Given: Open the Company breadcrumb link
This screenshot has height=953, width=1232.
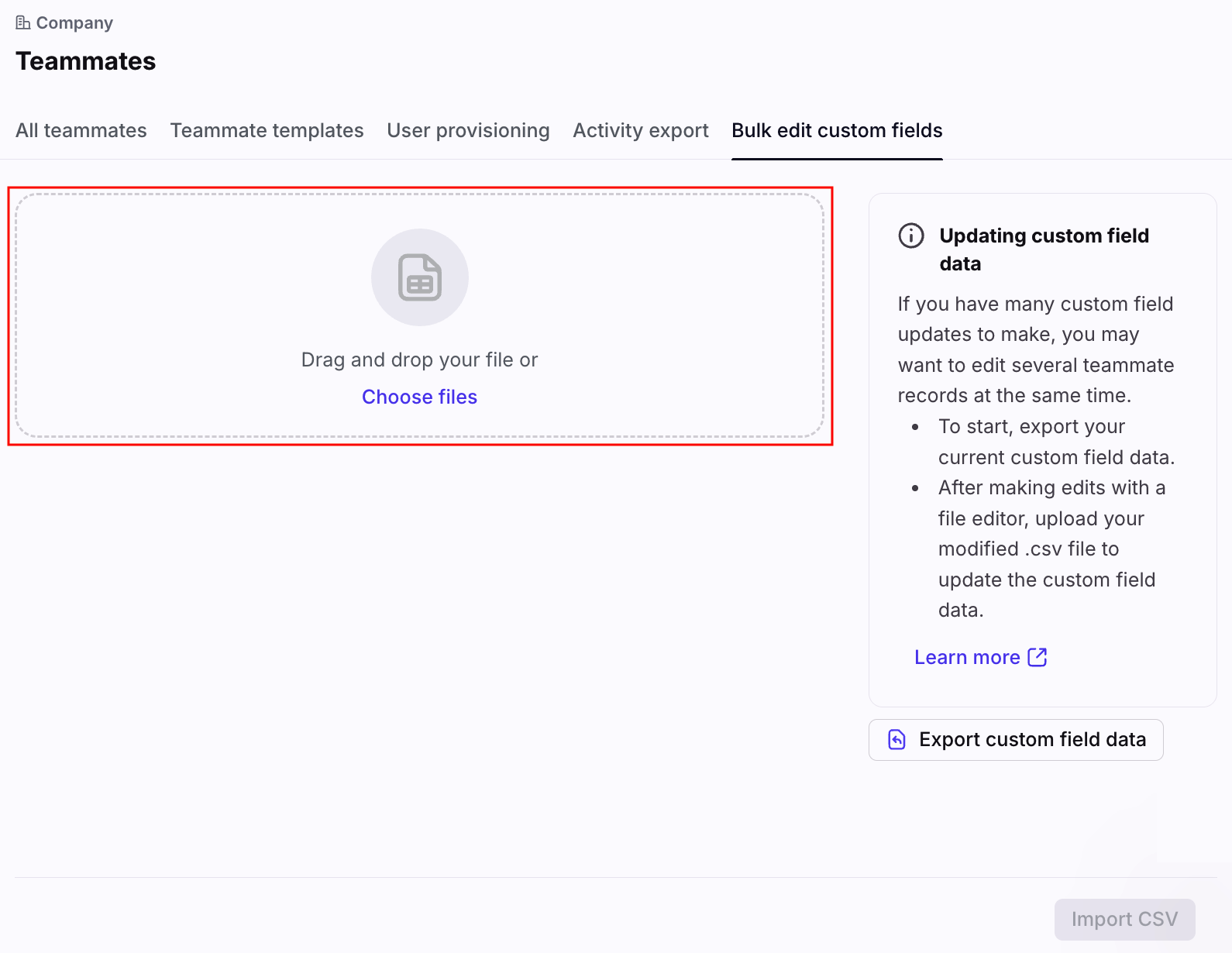Looking at the screenshot, I should click(x=74, y=23).
